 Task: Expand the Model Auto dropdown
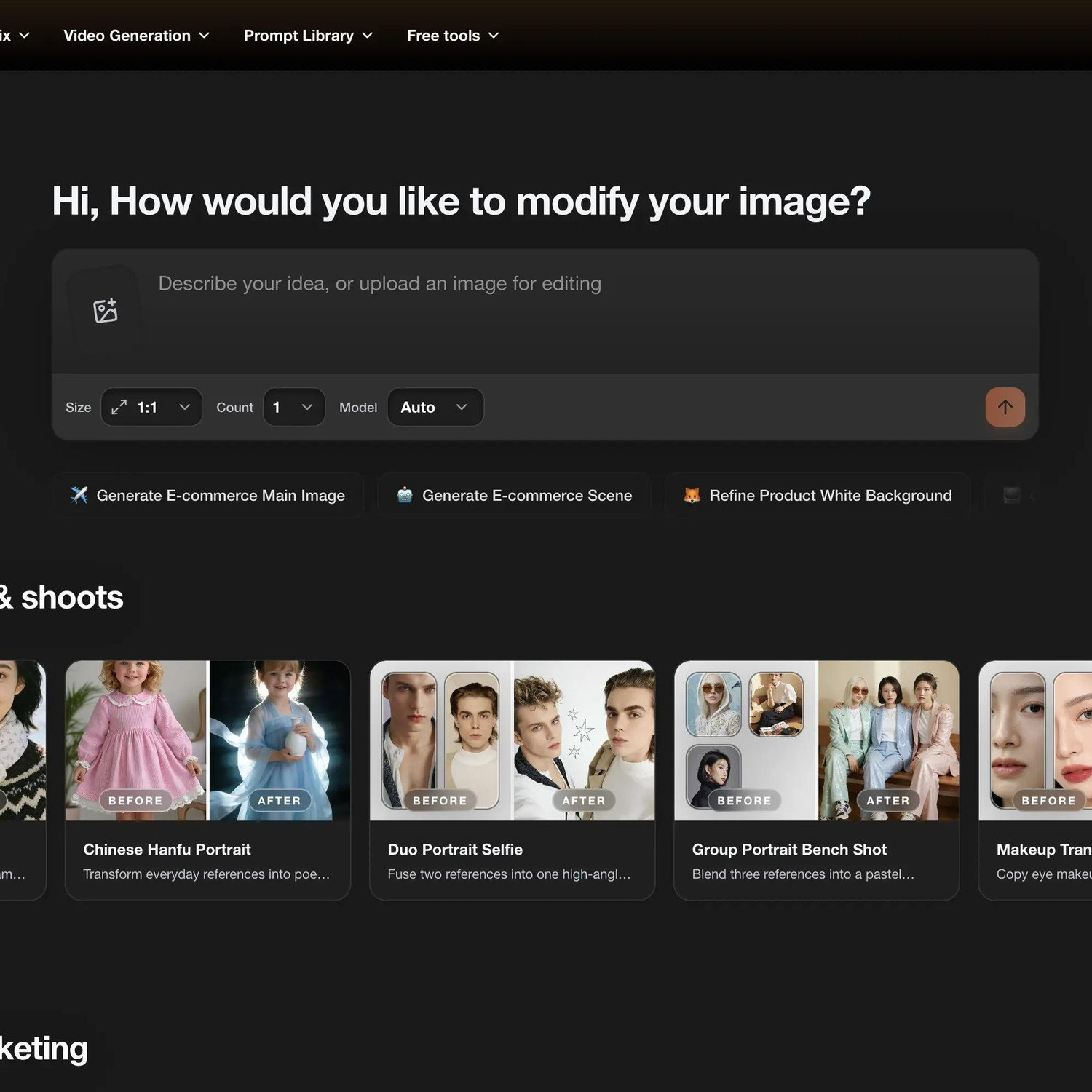pyautogui.click(x=435, y=407)
